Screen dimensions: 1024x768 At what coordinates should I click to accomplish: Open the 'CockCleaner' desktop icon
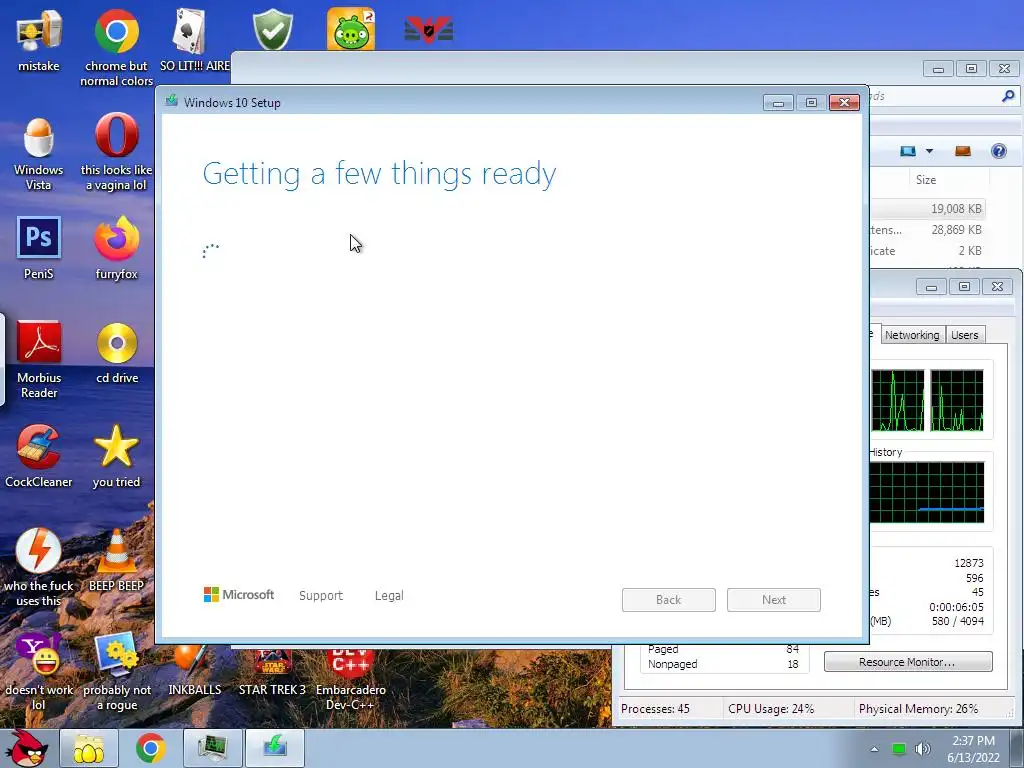[39, 456]
